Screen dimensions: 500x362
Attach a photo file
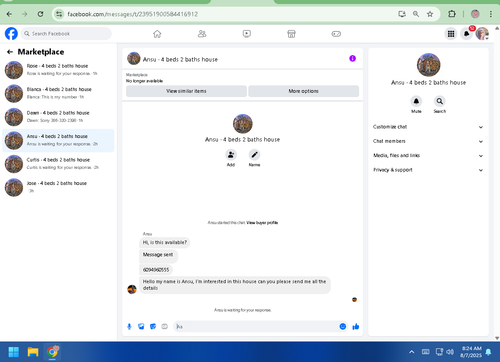141,326
